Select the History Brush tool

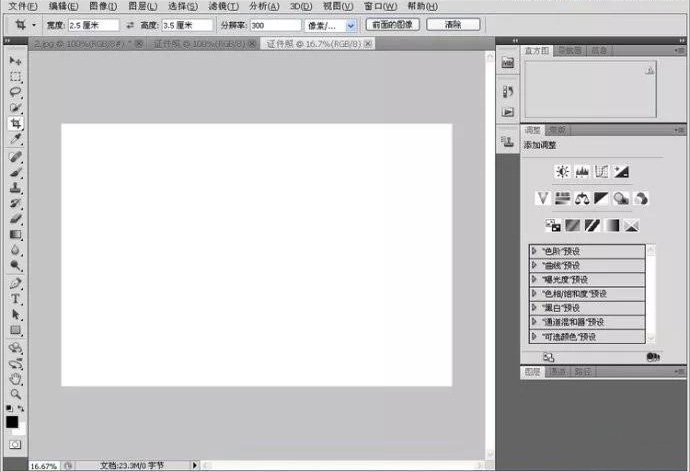[15, 203]
